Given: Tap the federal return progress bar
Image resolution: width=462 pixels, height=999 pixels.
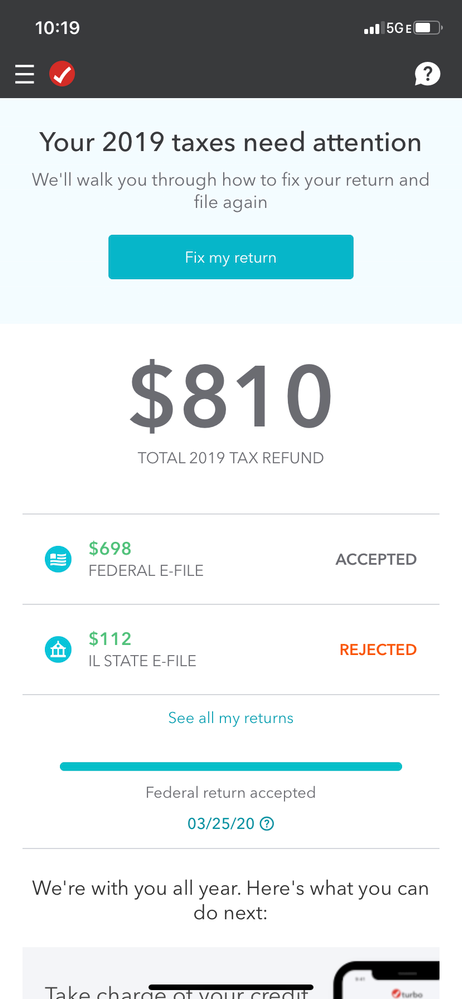Looking at the screenshot, I should (x=231, y=766).
